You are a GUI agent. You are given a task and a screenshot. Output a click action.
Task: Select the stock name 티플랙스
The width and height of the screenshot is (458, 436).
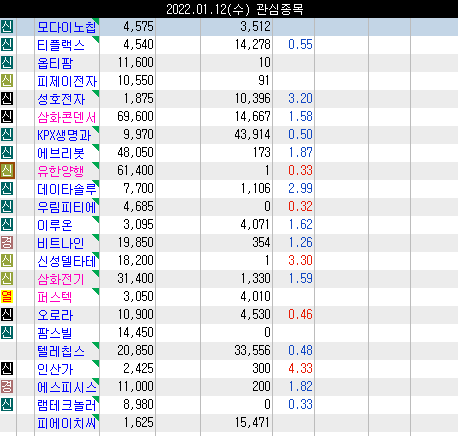pyautogui.click(x=61, y=45)
